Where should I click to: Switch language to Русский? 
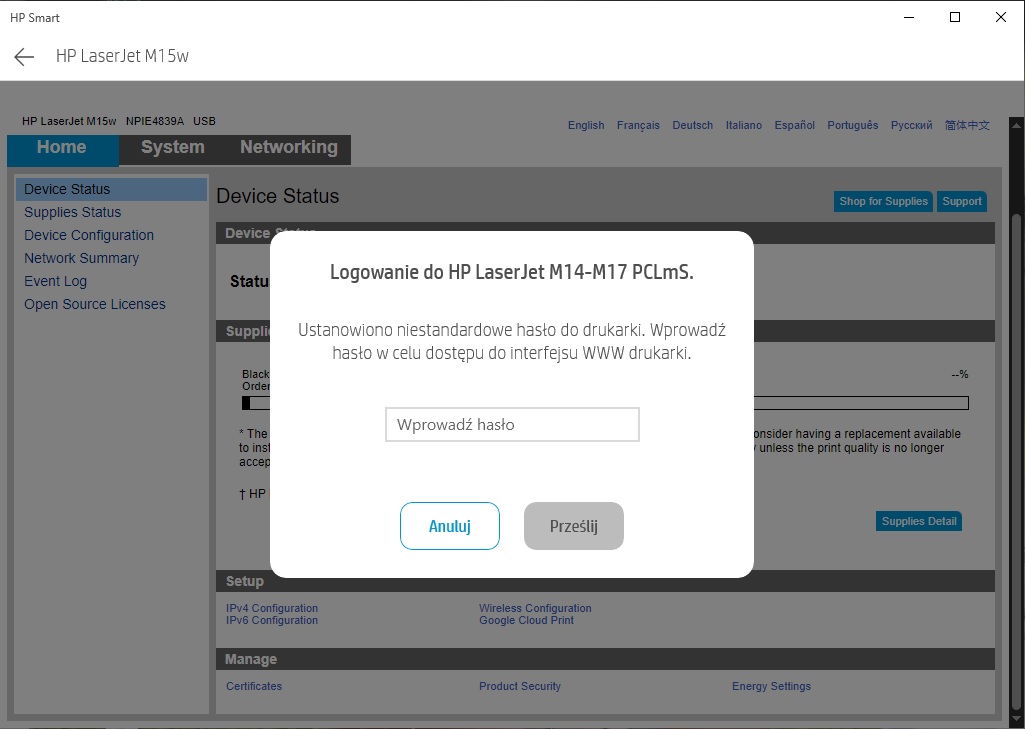911,125
